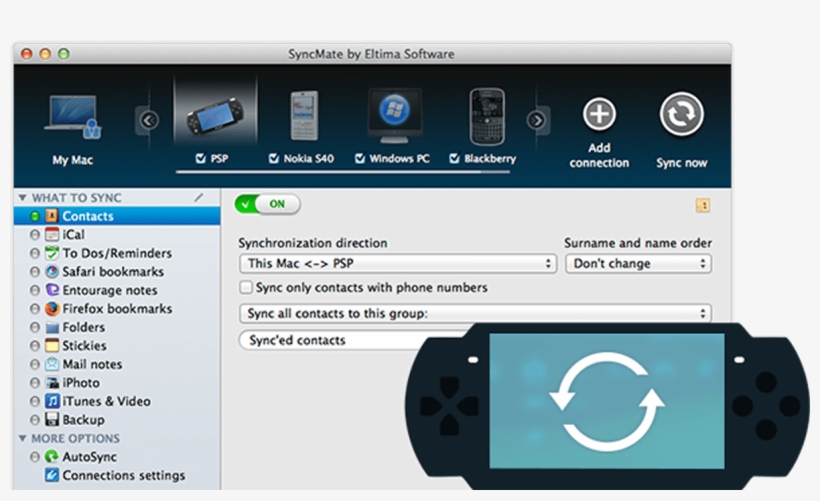The height and width of the screenshot is (501, 820).
Task: Click the iPhoto icon in sidebar
Action: tap(52, 383)
